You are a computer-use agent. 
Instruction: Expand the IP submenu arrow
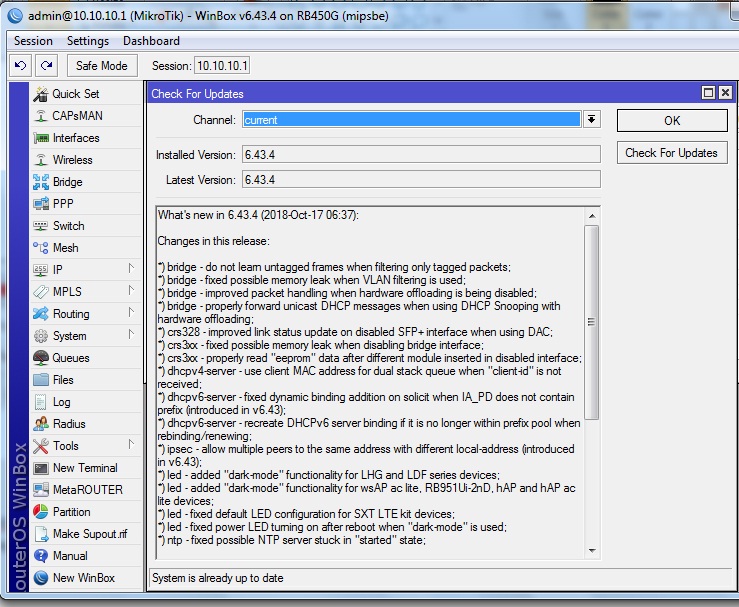[131, 269]
